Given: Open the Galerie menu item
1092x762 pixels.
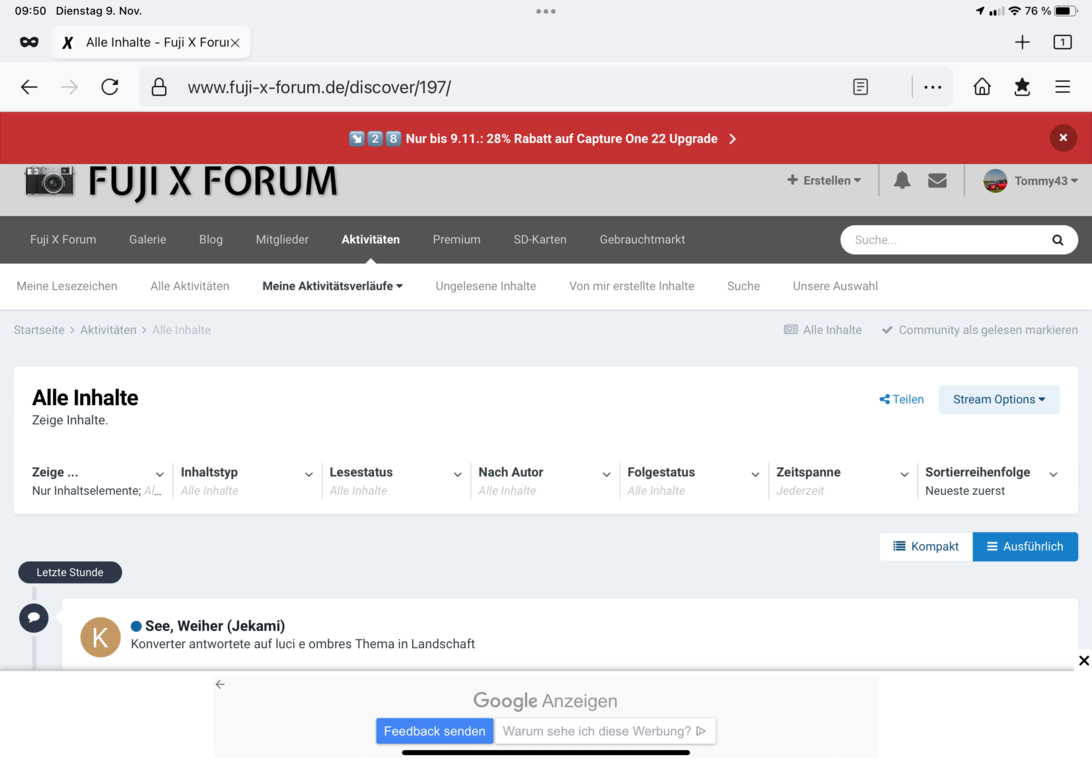Looking at the screenshot, I should coord(147,240).
